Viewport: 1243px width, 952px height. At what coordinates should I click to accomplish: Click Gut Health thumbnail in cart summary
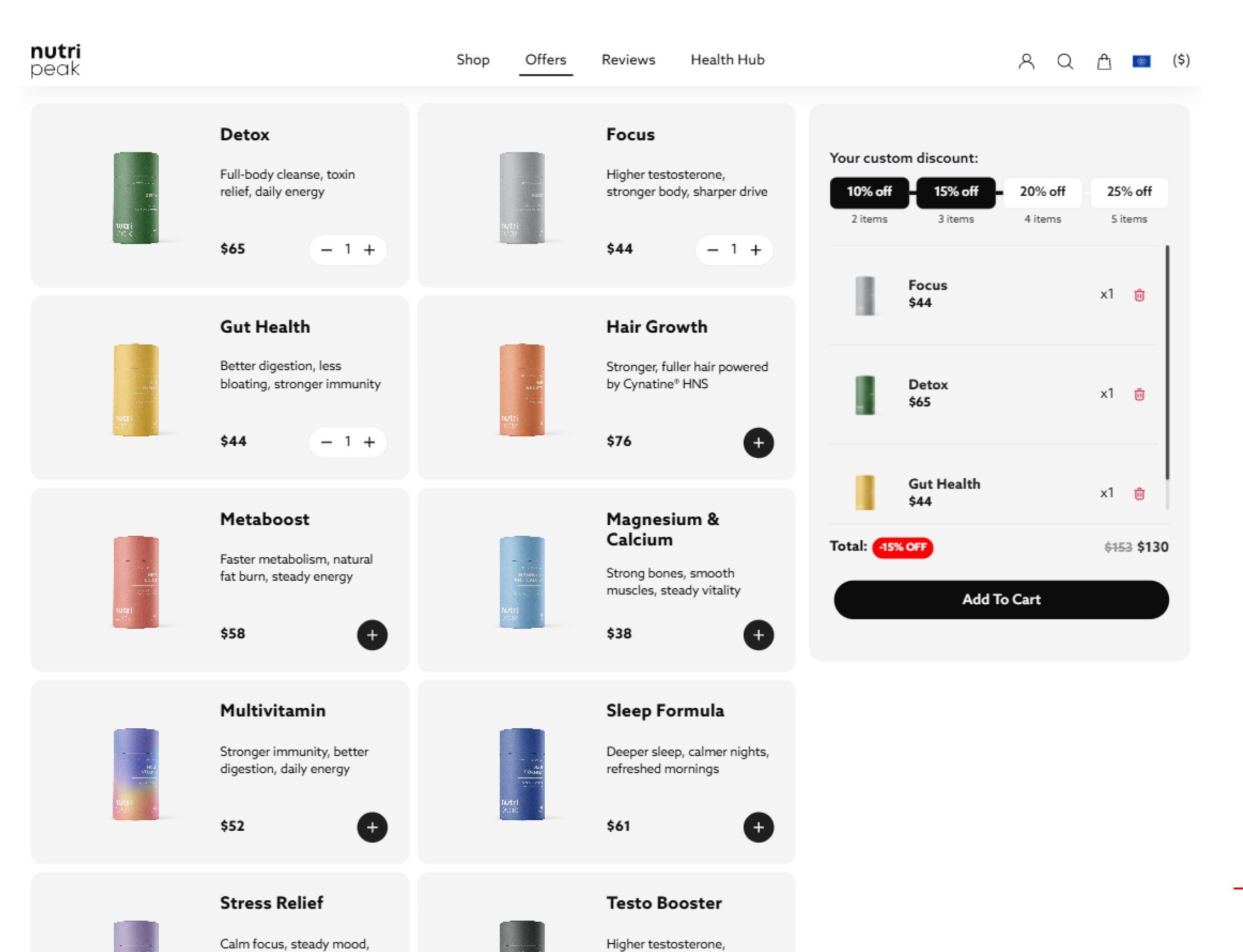864,492
